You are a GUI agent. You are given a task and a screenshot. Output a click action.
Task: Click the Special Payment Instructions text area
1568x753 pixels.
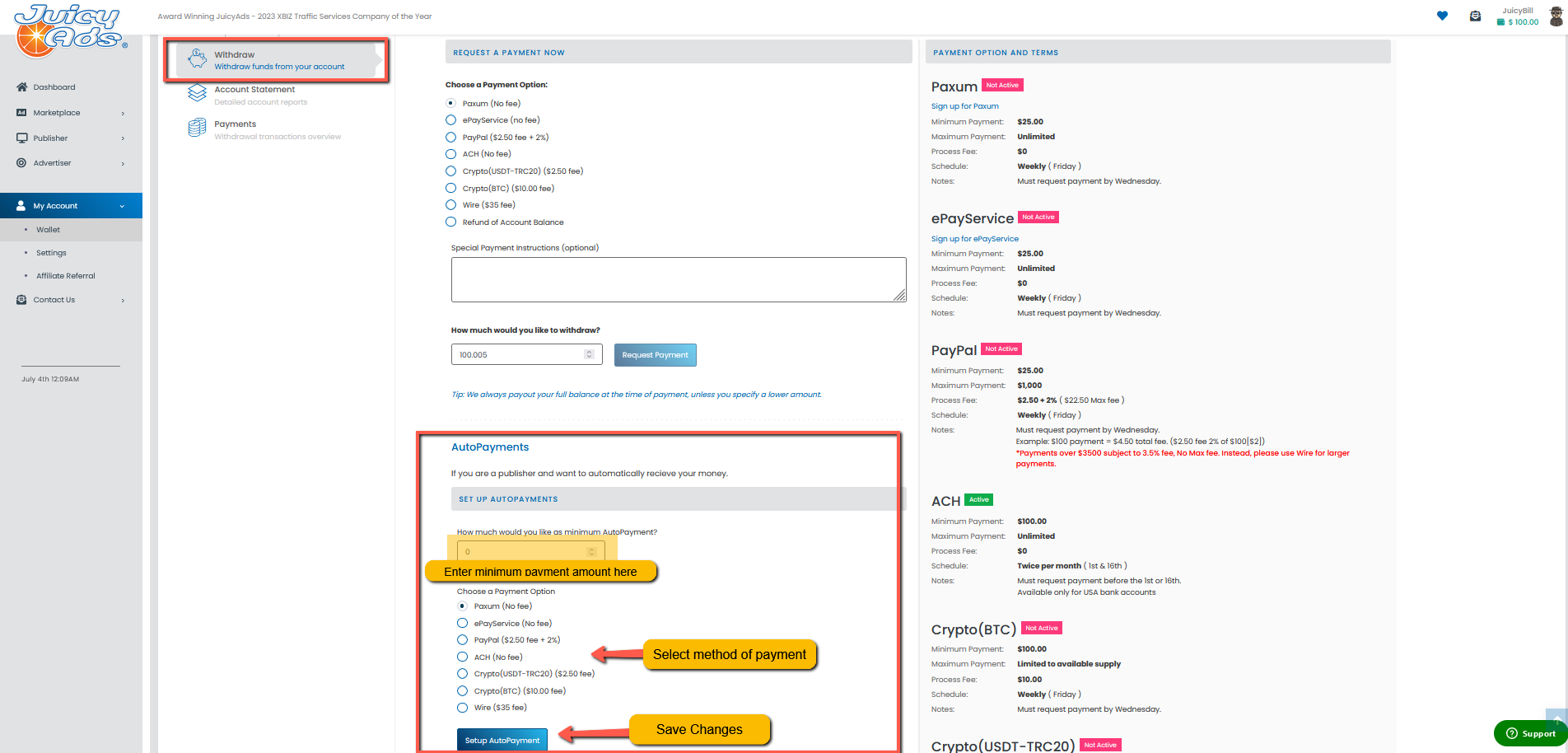pyautogui.click(x=679, y=279)
